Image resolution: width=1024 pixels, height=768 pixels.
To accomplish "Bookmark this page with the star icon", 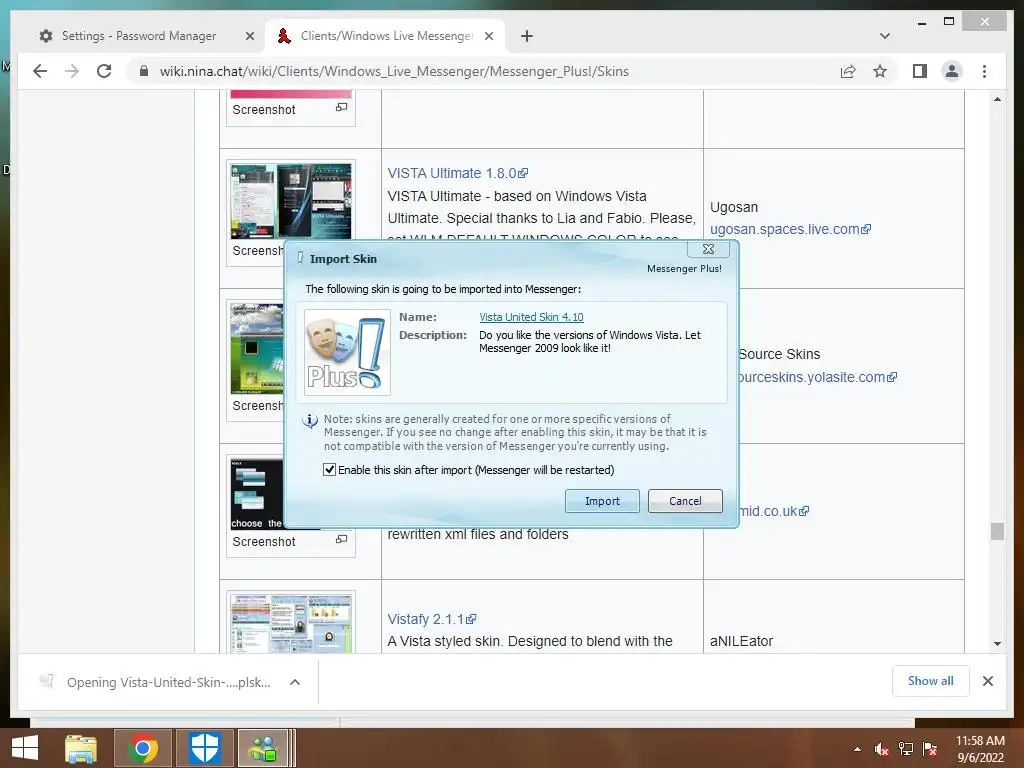I will [x=880, y=71].
